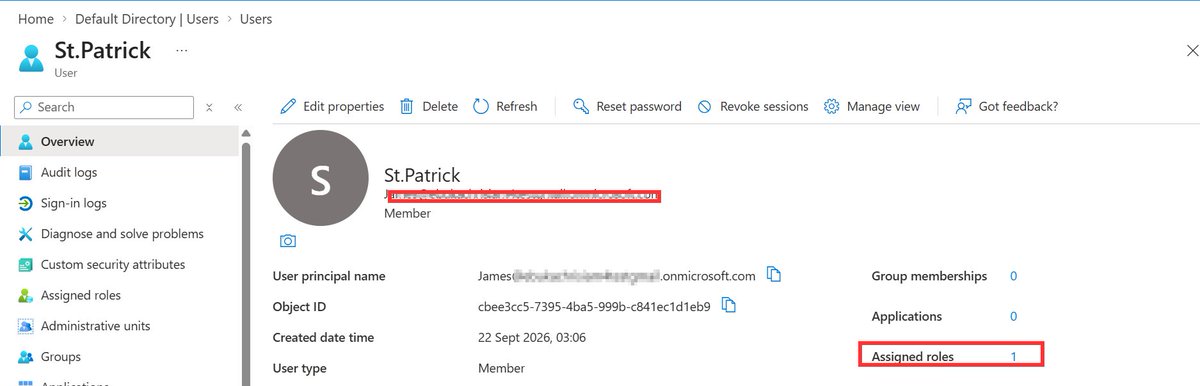Click the Custom security attributes icon

pos(25,265)
